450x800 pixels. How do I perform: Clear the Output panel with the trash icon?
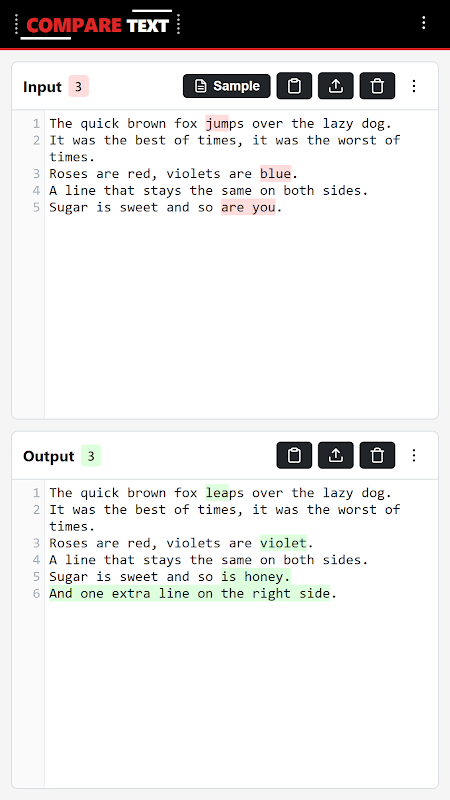(377, 455)
